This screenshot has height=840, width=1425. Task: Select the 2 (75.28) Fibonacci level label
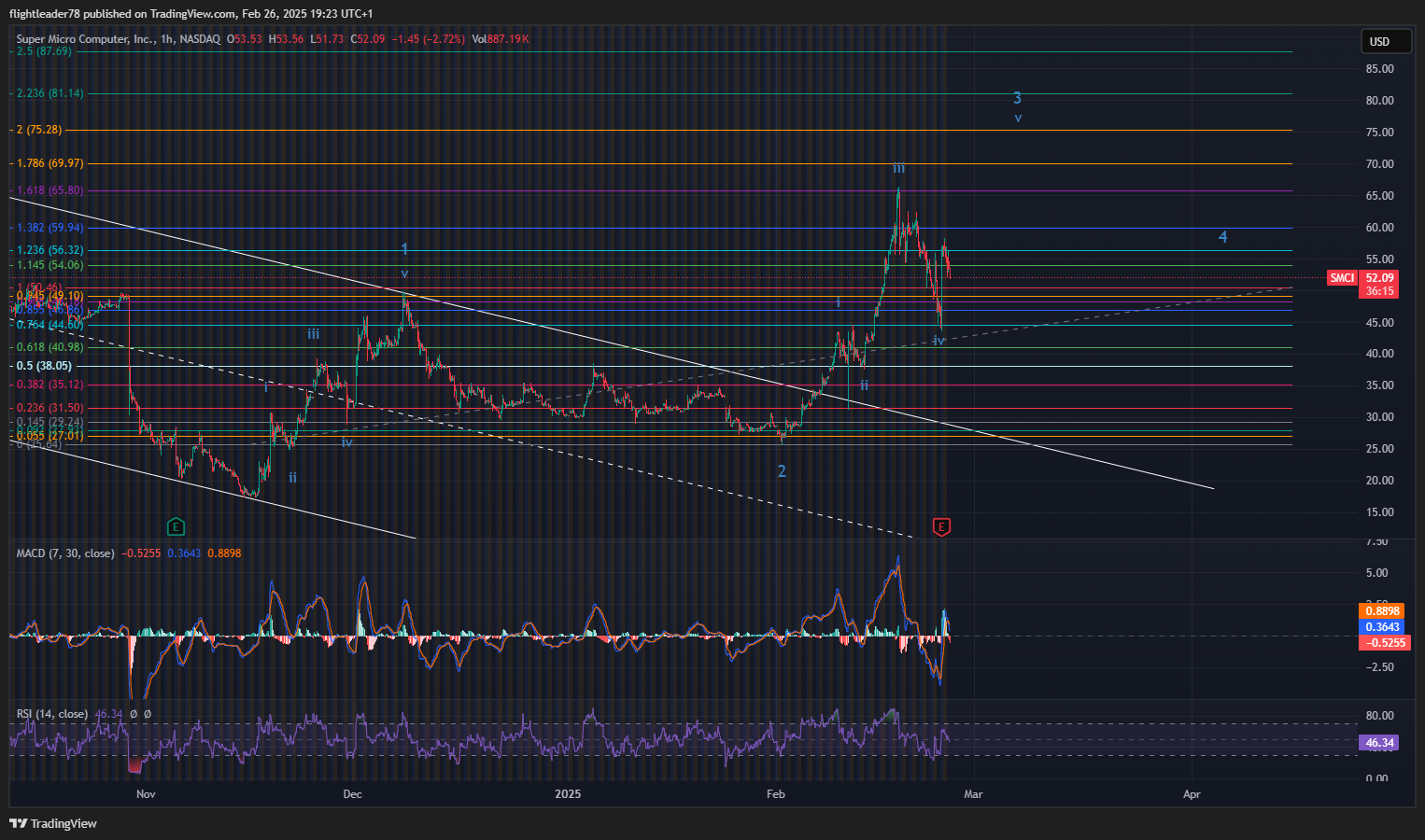(37, 130)
